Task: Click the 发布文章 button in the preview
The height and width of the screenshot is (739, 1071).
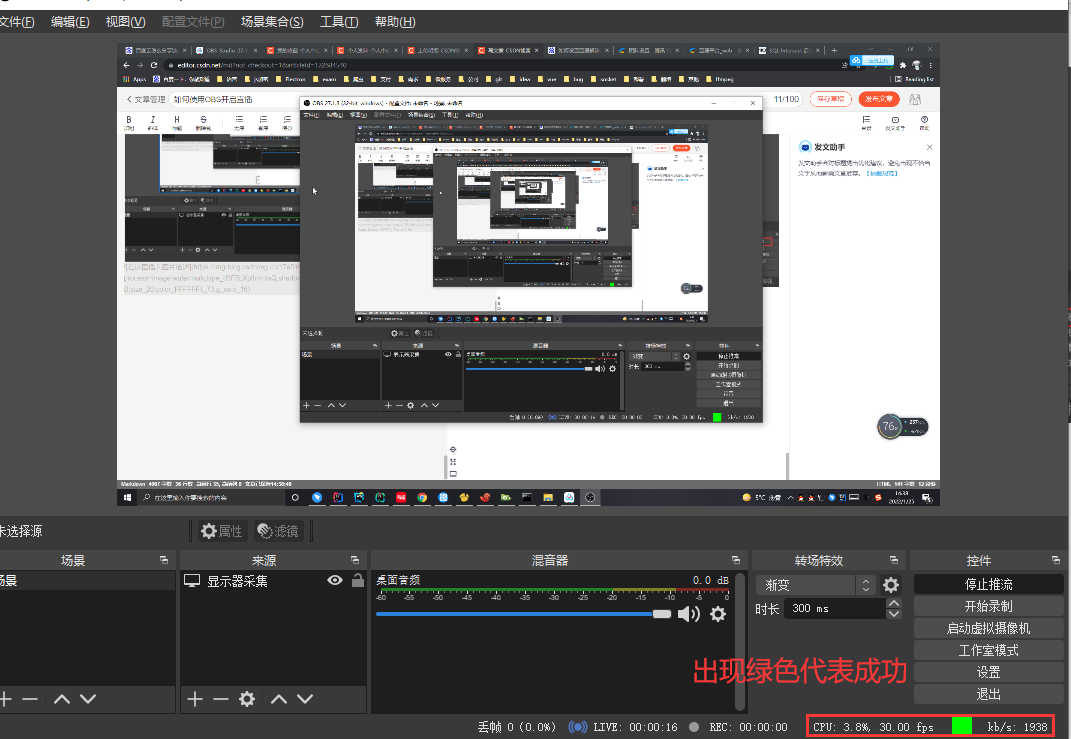Action: pos(879,99)
